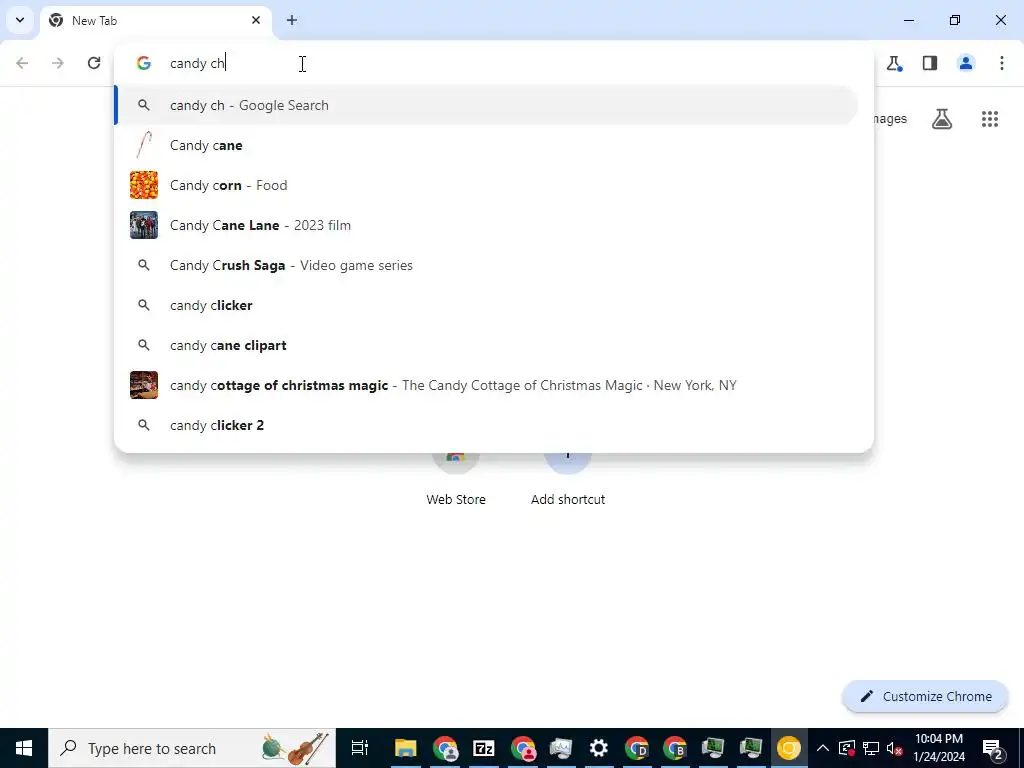Switch to active Chrome Canary taskbar icon

[789, 748]
